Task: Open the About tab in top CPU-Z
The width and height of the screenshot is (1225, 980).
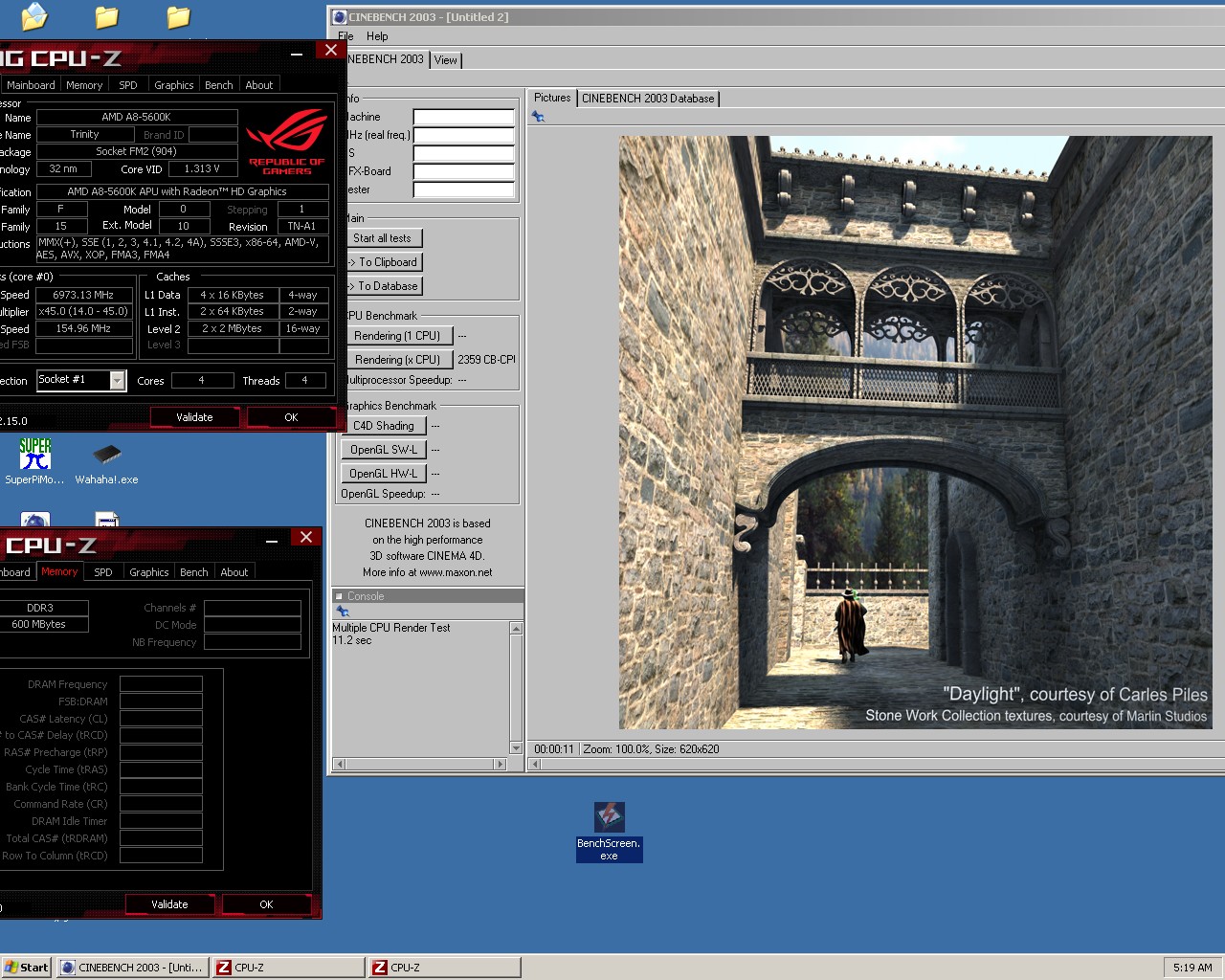Action: (x=259, y=85)
